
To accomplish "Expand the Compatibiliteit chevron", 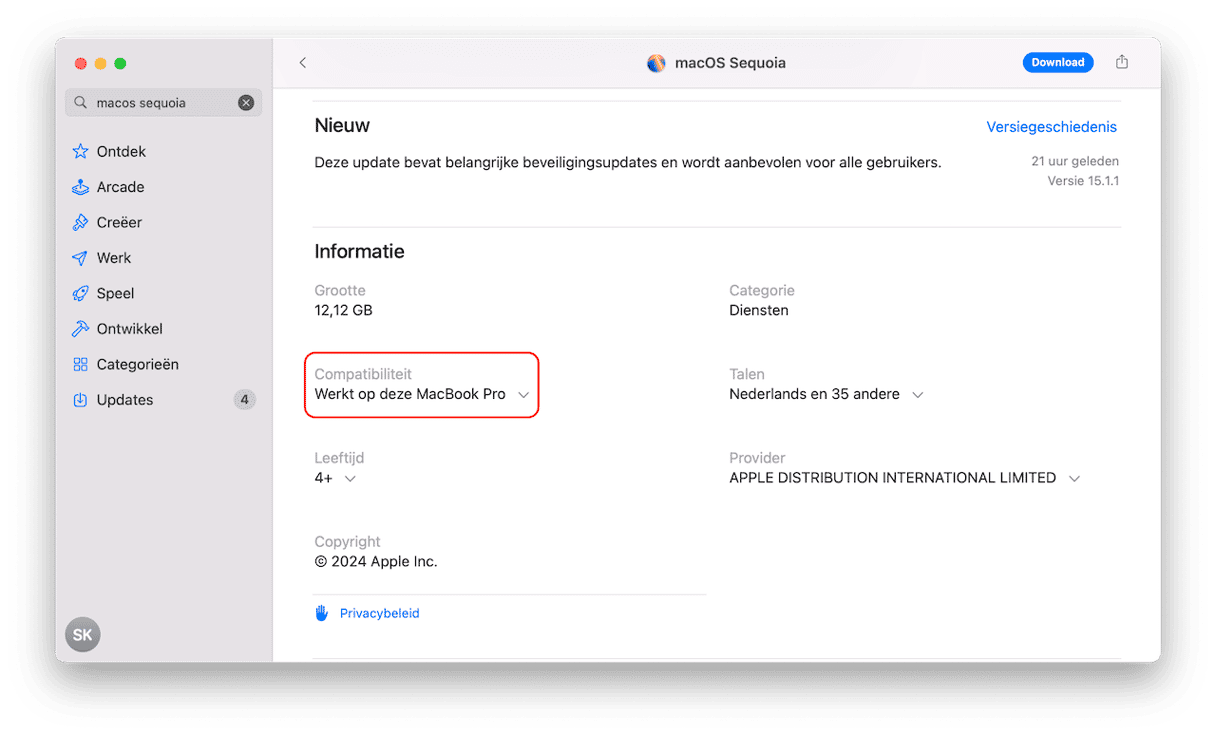I will click(x=523, y=395).
